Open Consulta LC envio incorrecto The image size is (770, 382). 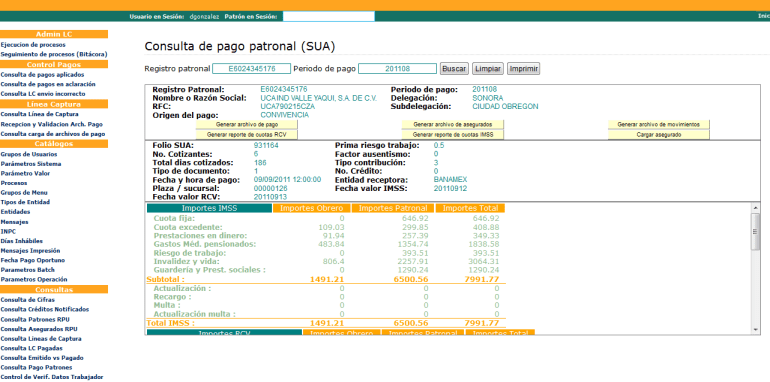[43, 94]
